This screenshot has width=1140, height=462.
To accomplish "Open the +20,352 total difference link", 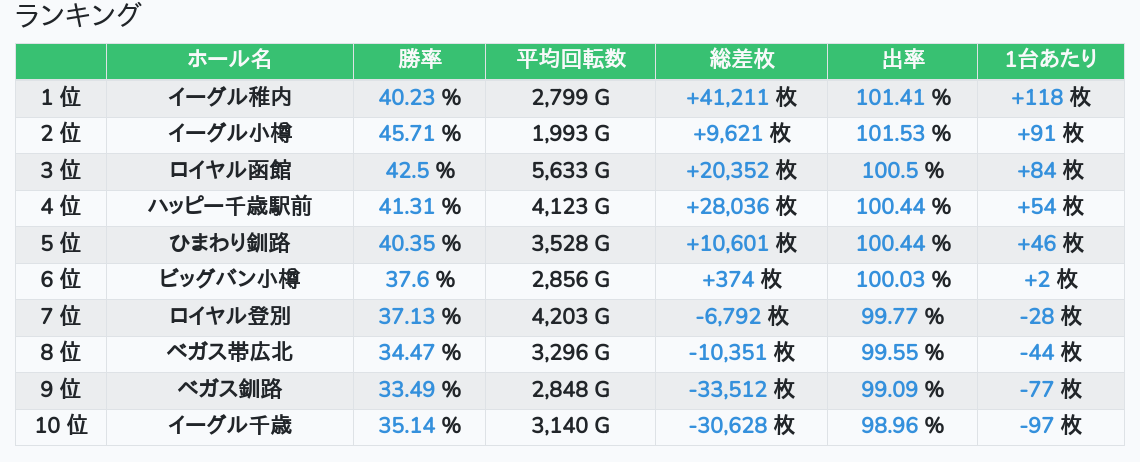I will coord(727,171).
